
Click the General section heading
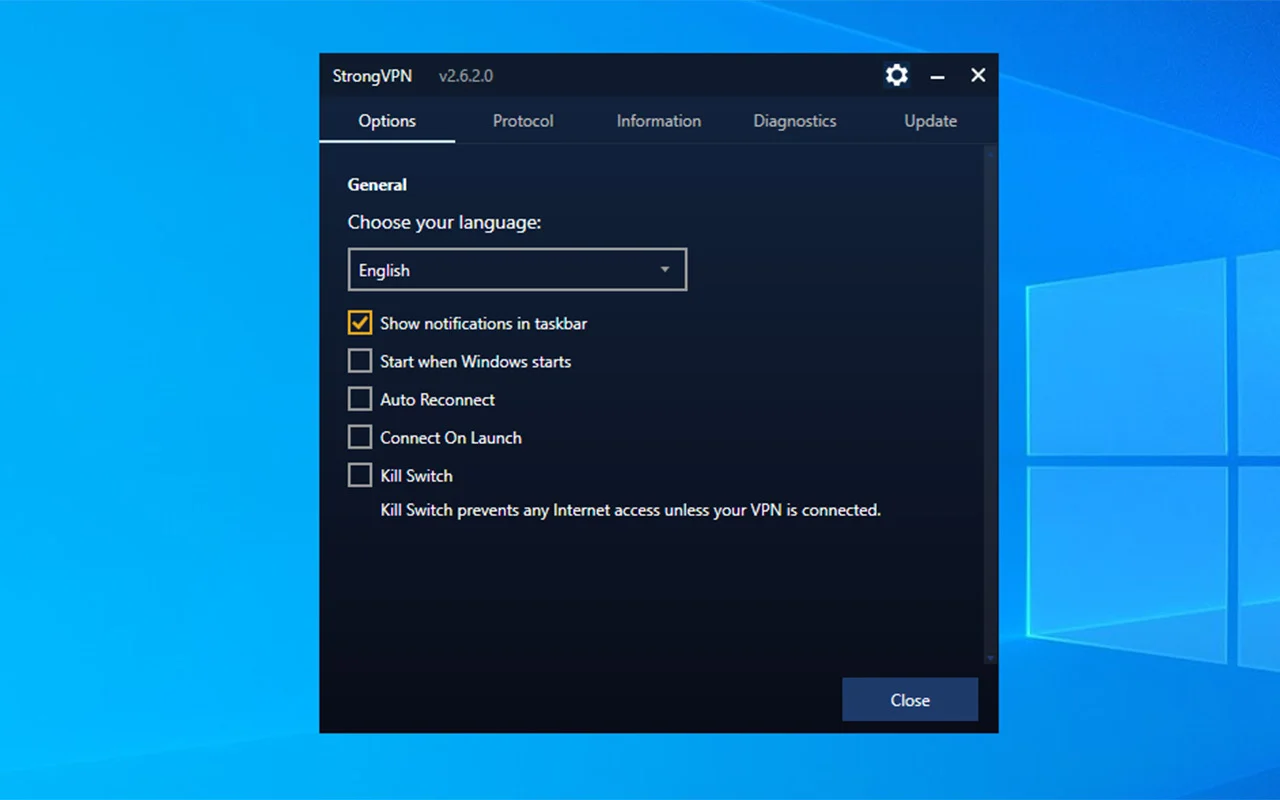[x=377, y=185]
